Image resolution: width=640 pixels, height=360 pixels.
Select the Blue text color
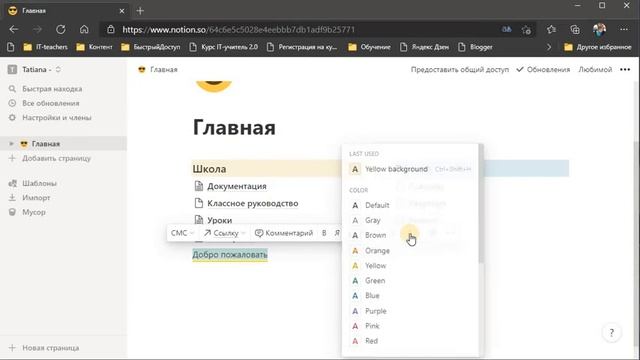tap(411, 296)
